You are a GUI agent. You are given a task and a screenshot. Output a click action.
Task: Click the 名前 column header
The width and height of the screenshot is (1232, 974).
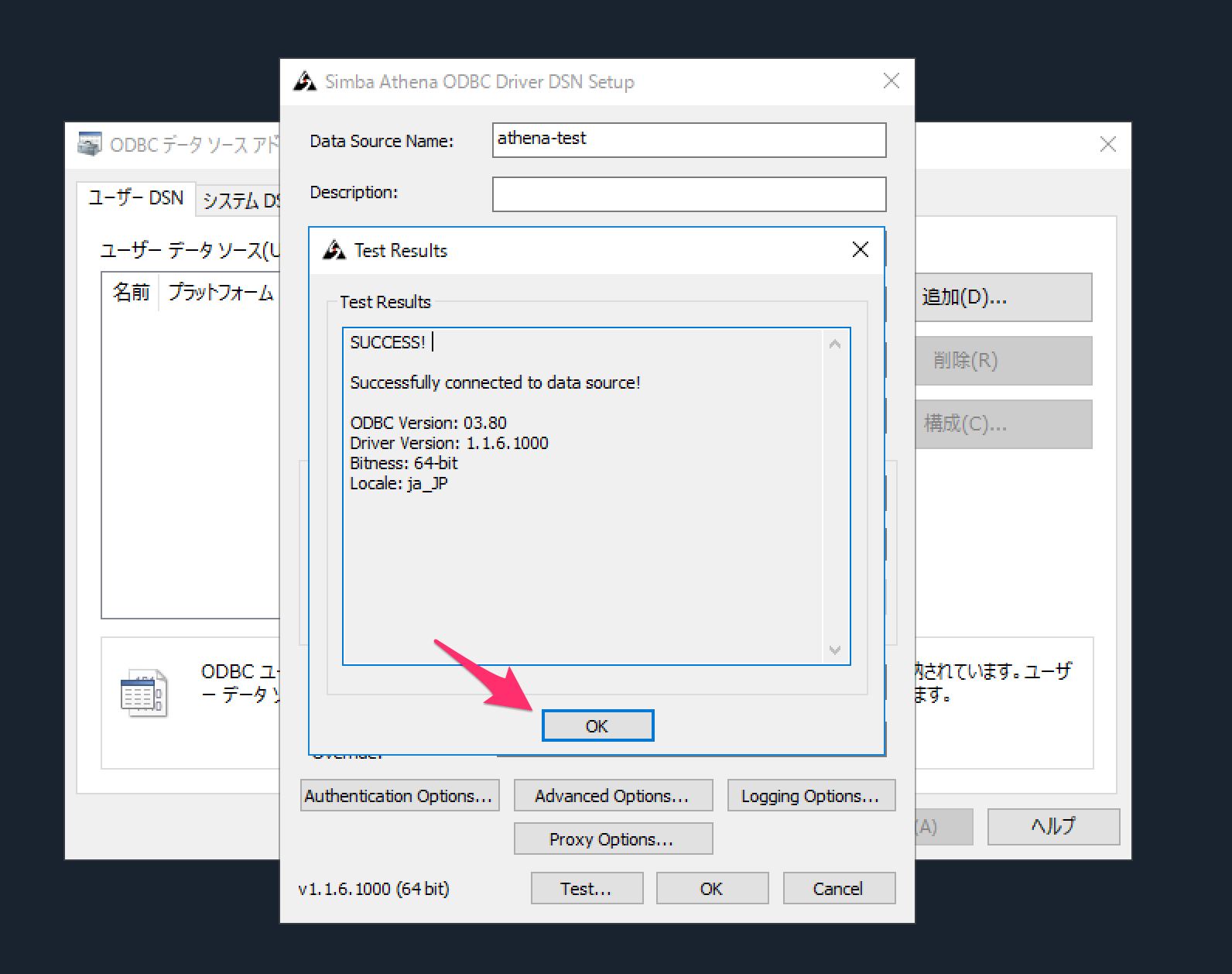coord(131,293)
